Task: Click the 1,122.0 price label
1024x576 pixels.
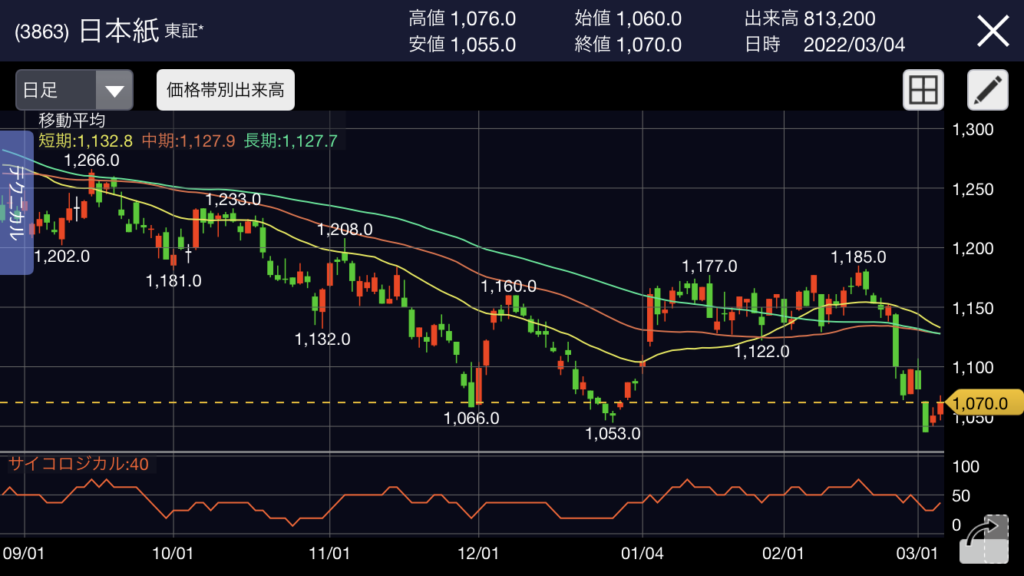Action: coord(761,351)
